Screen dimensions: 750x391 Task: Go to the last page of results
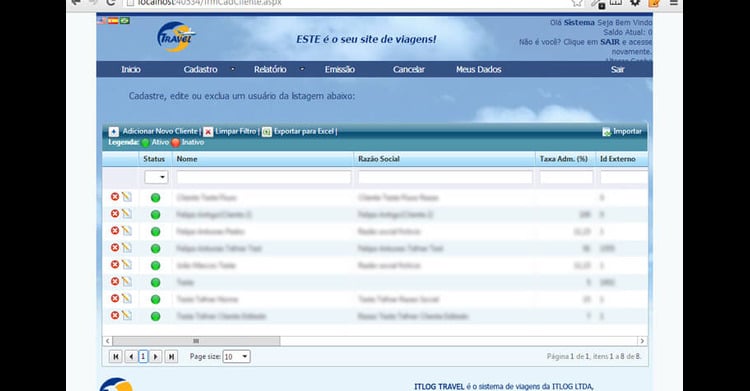[171, 357]
